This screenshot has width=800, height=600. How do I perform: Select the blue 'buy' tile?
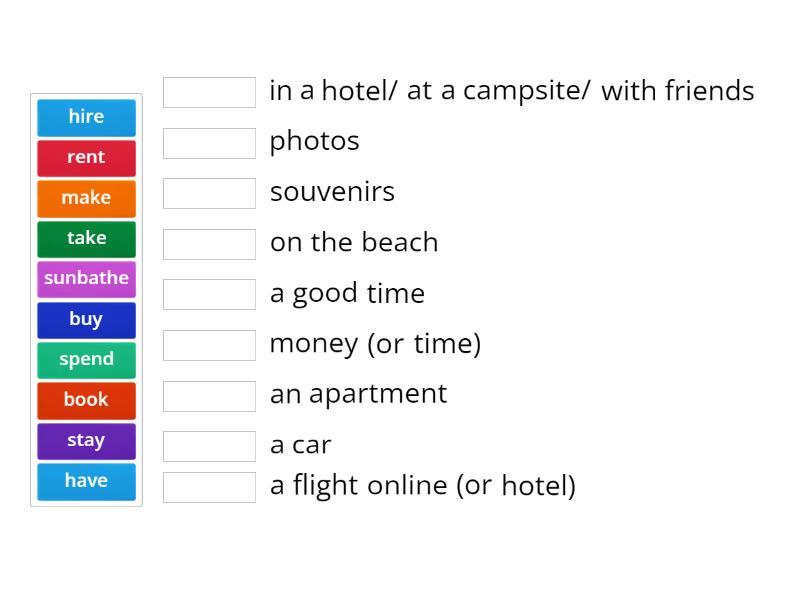[86, 319]
